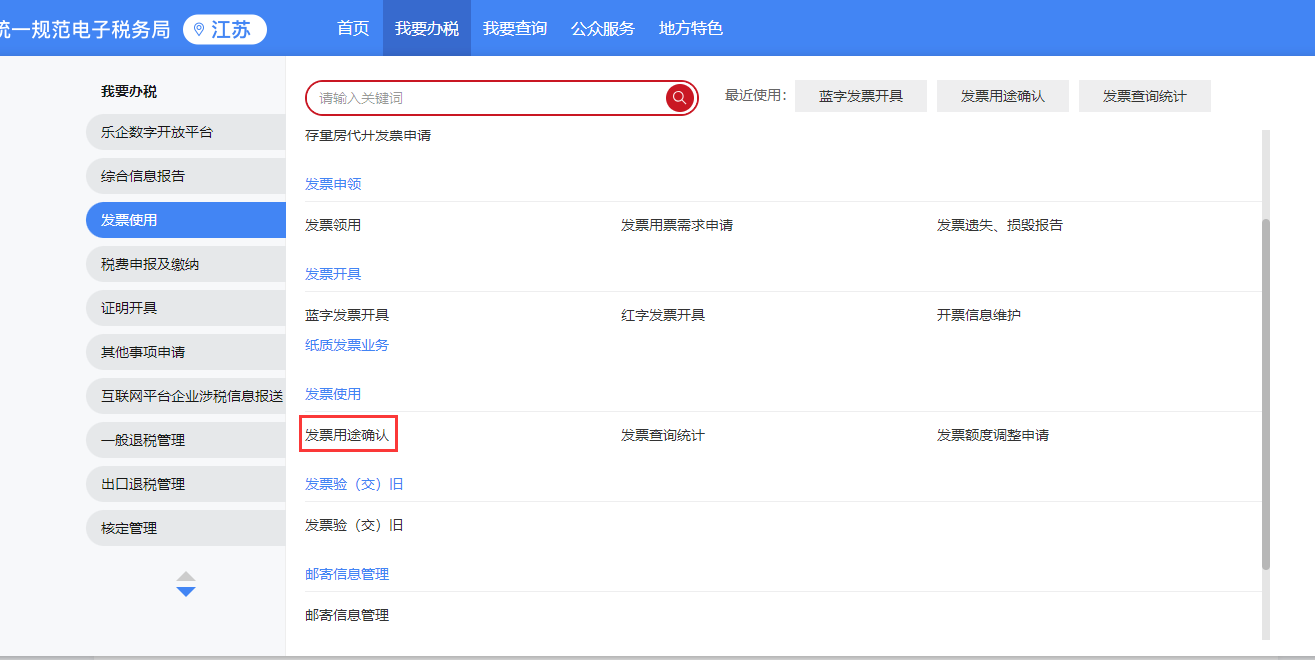This screenshot has height=660, width=1315.
Task: Click the 发票查询统计 recent-use button
Action: coord(1144,96)
